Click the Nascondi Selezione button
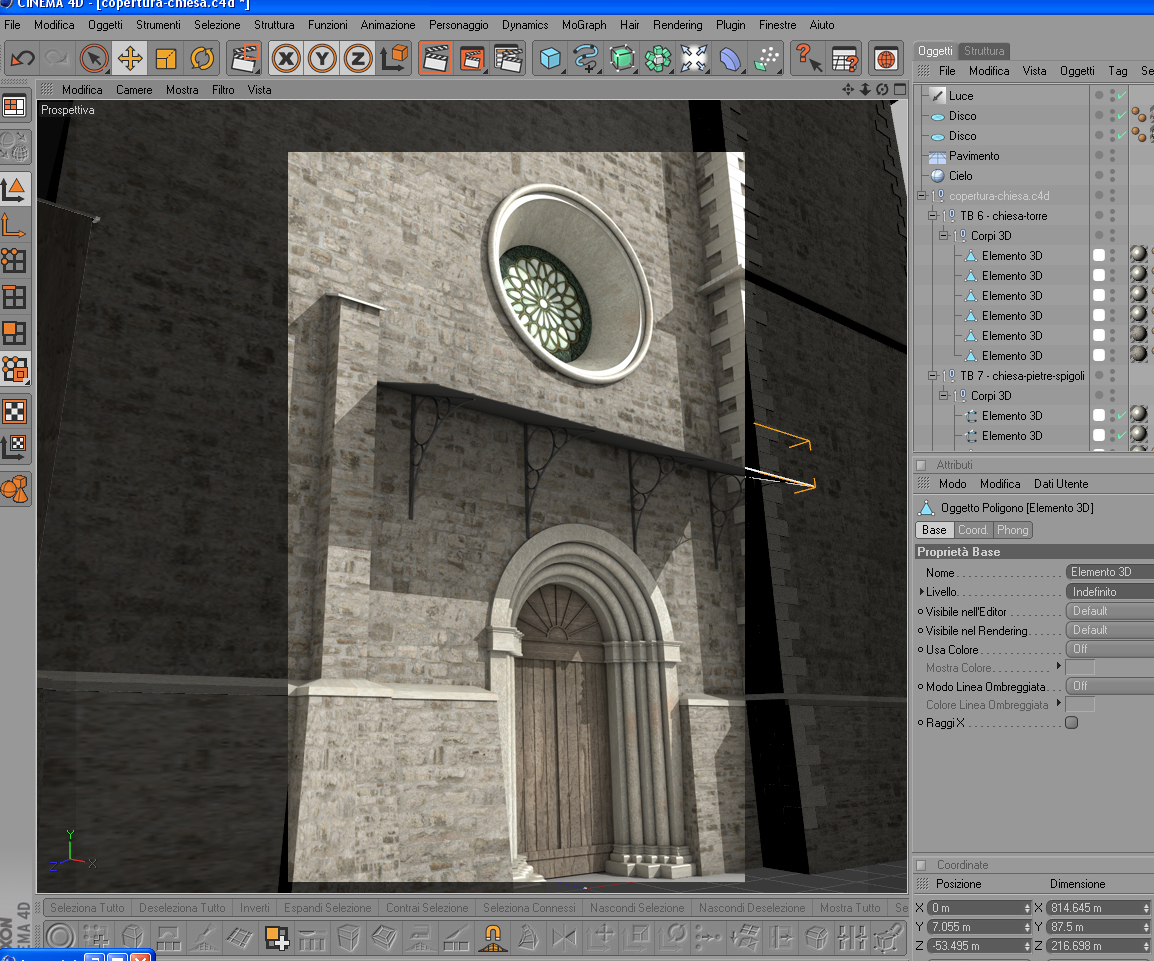 (x=637, y=908)
